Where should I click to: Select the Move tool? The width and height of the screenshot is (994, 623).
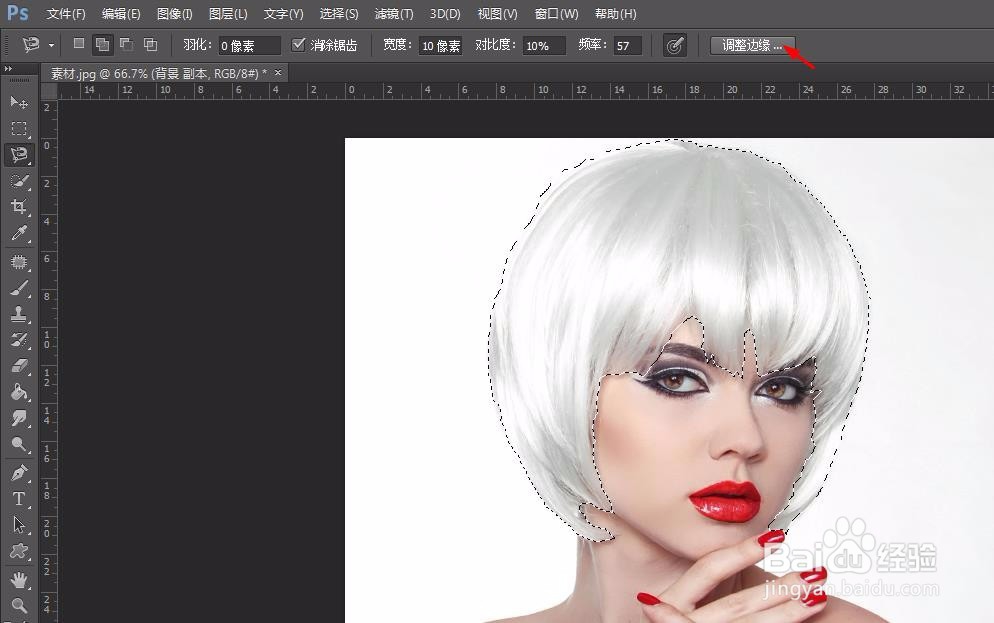19,102
